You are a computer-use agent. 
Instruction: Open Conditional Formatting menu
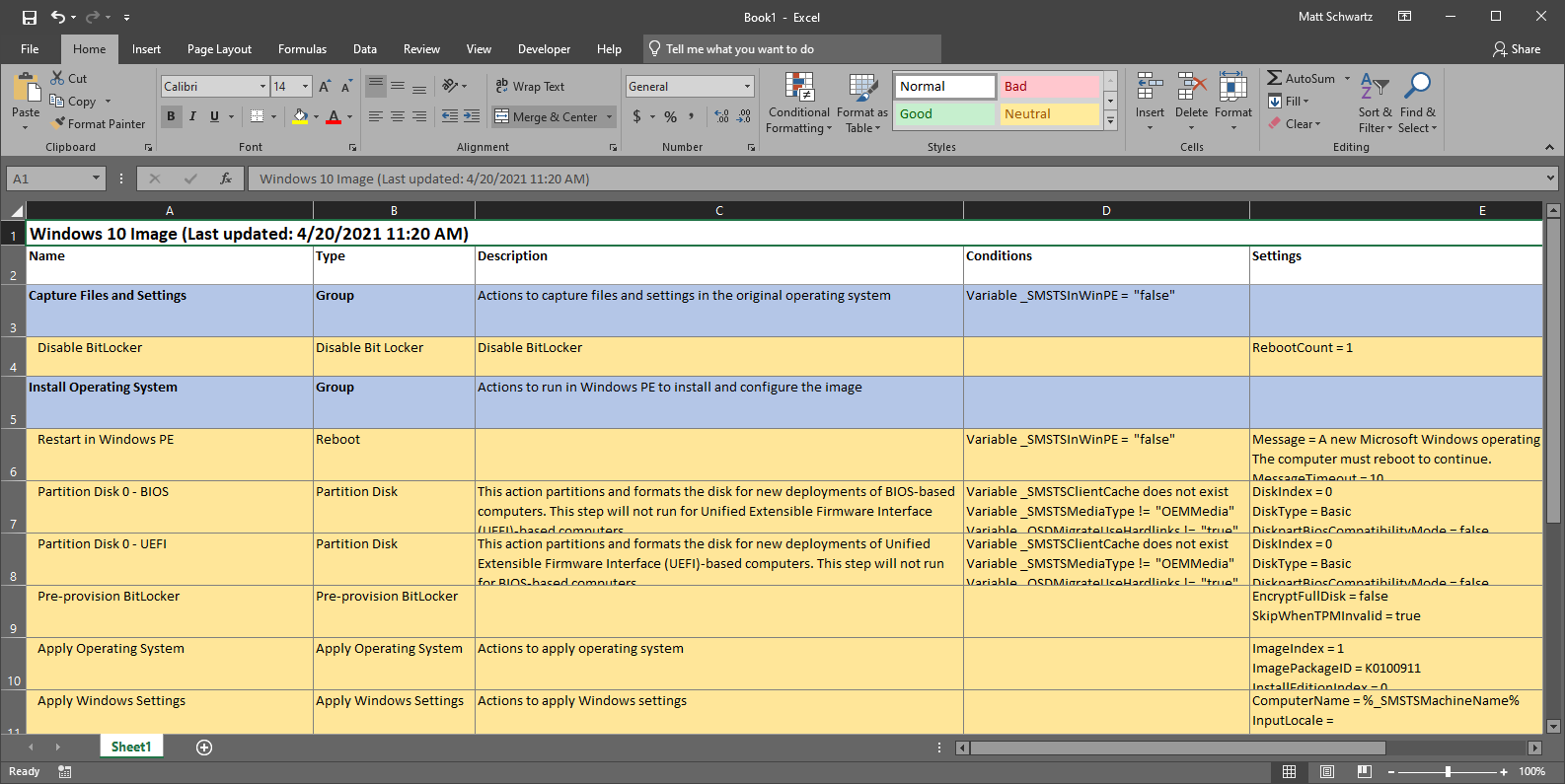[799, 104]
